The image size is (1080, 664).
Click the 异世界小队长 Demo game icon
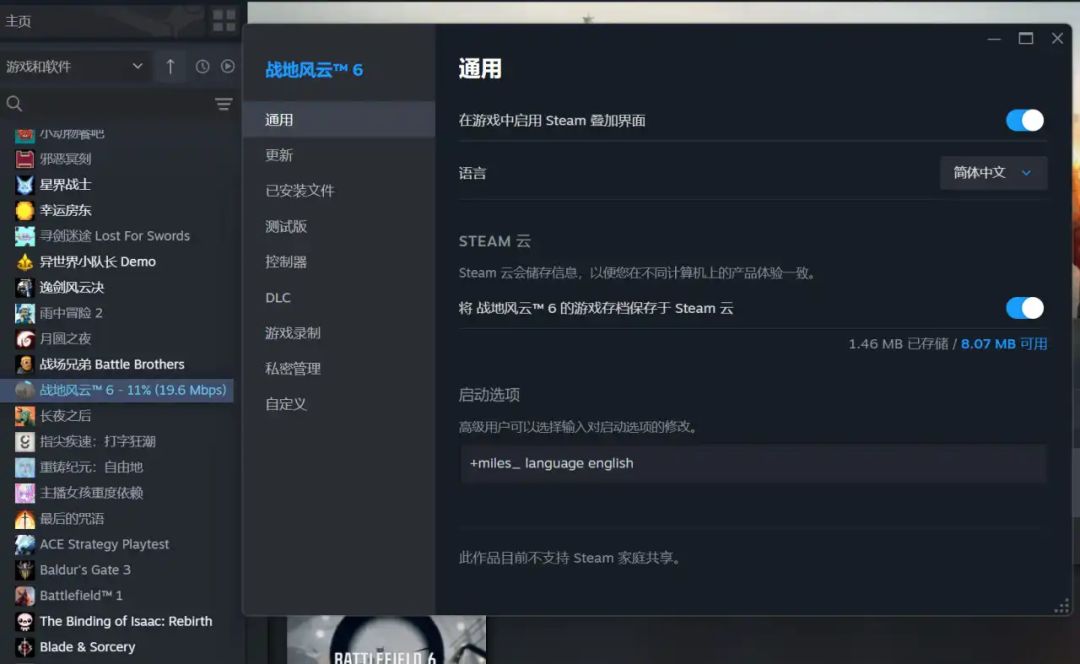(25, 262)
